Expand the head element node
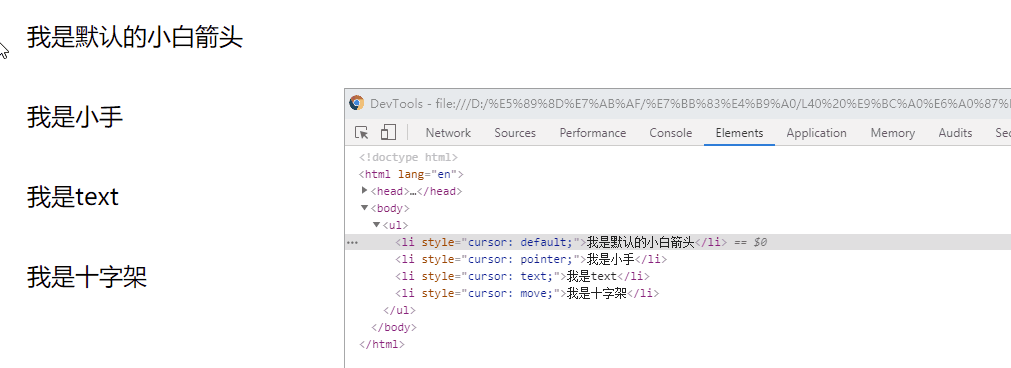 tap(365, 191)
